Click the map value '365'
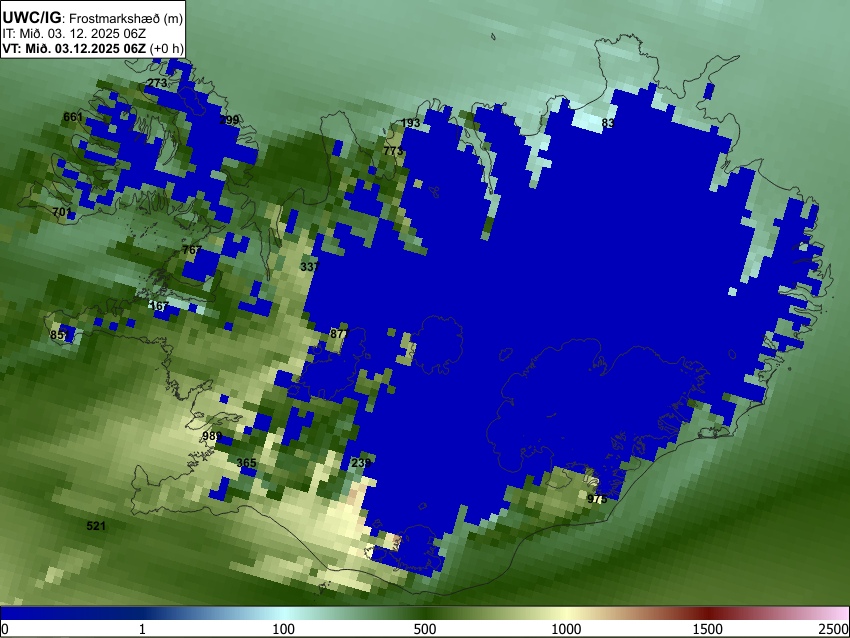This screenshot has width=850, height=638. [x=247, y=462]
